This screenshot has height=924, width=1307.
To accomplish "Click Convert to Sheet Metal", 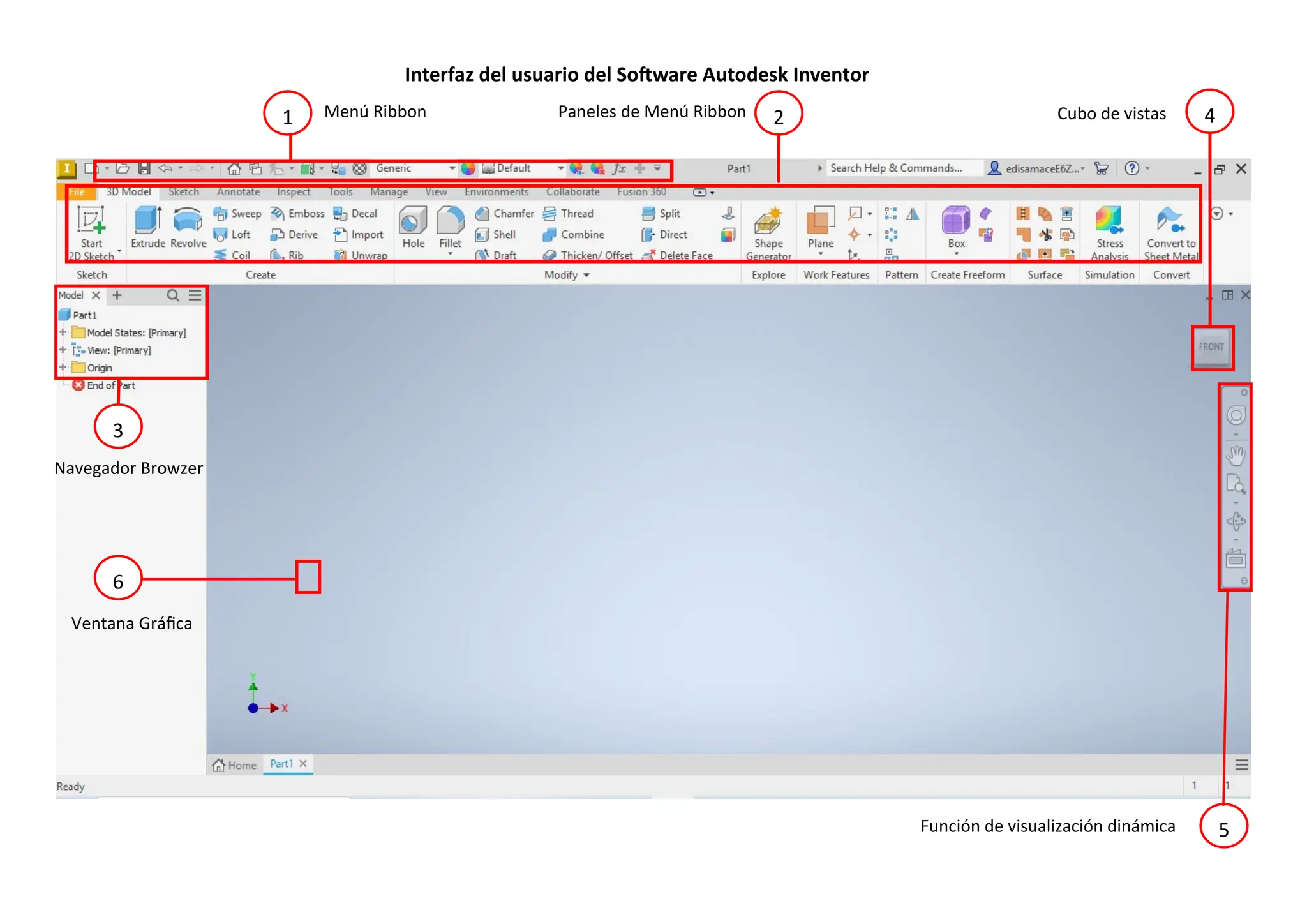I will 1171,233.
